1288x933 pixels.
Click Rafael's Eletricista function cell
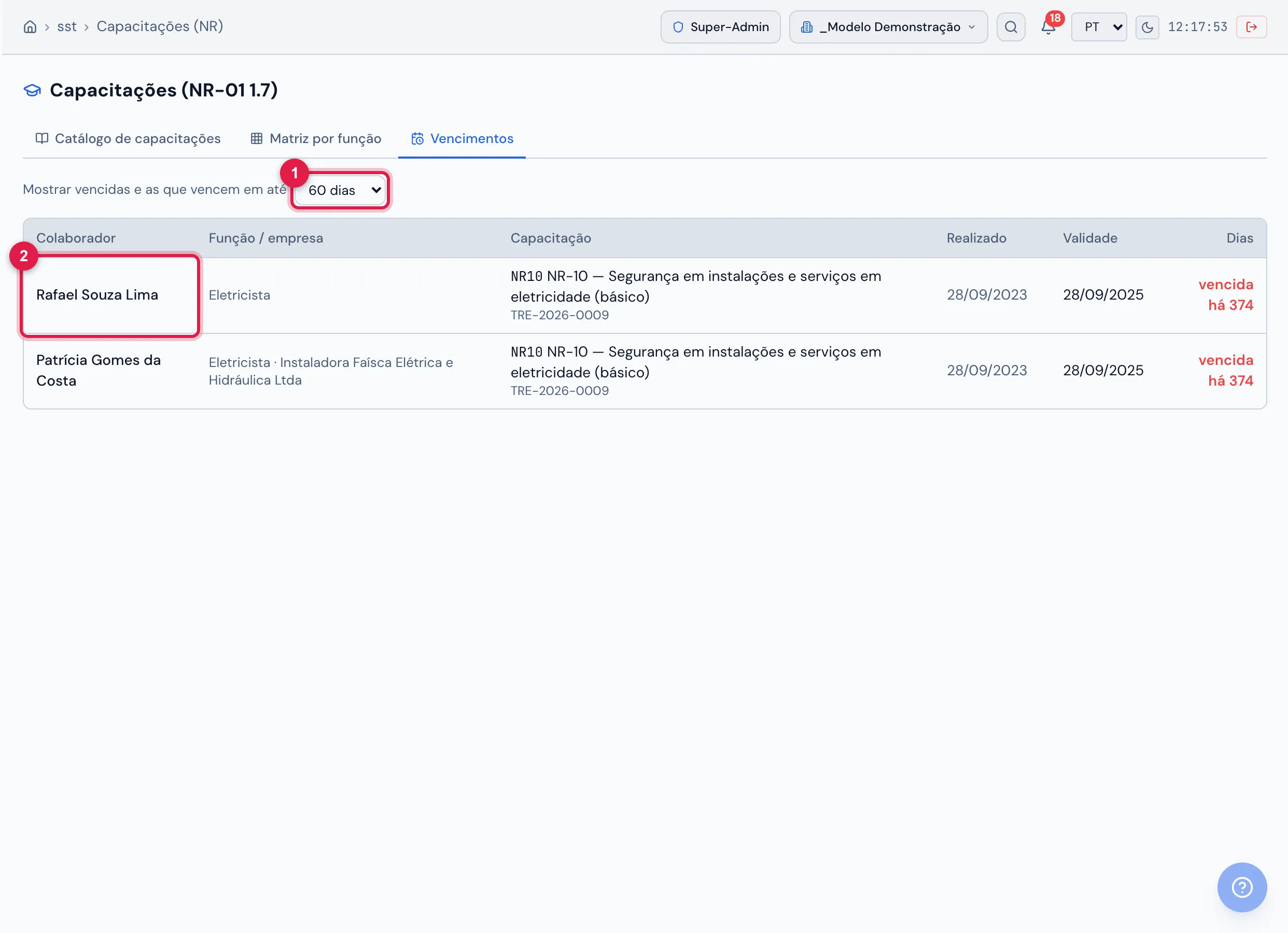coord(240,295)
